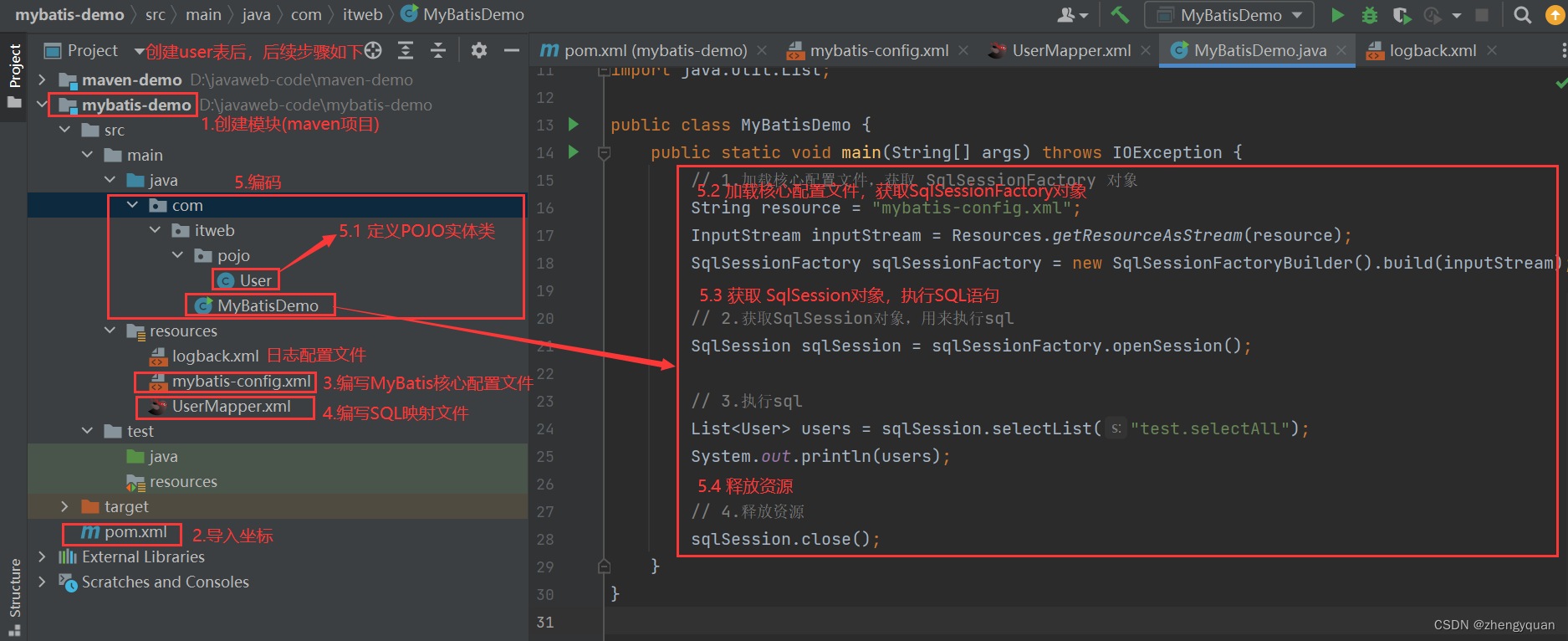
Task: Click line number 20 in gutter
Action: pyautogui.click(x=545, y=318)
